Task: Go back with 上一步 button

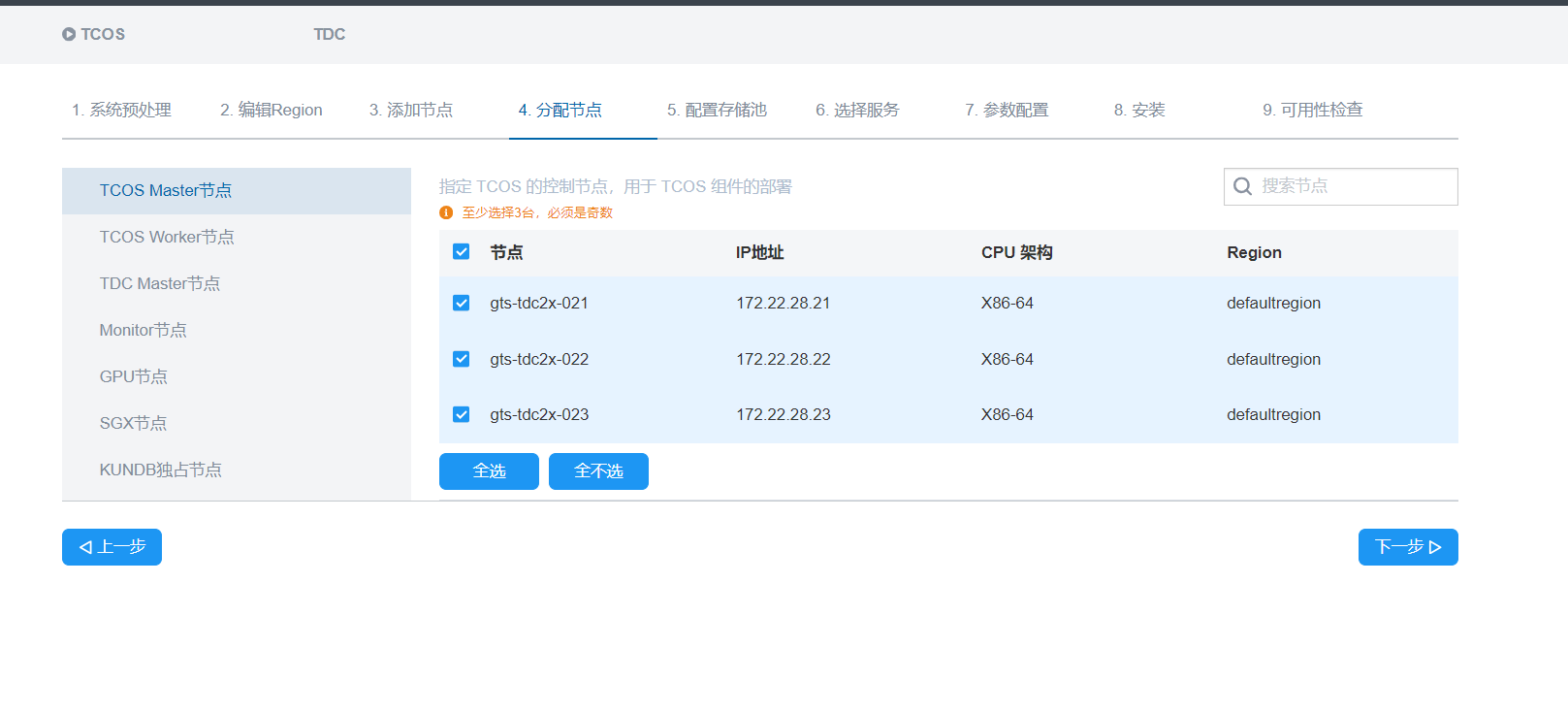Action: 112,547
